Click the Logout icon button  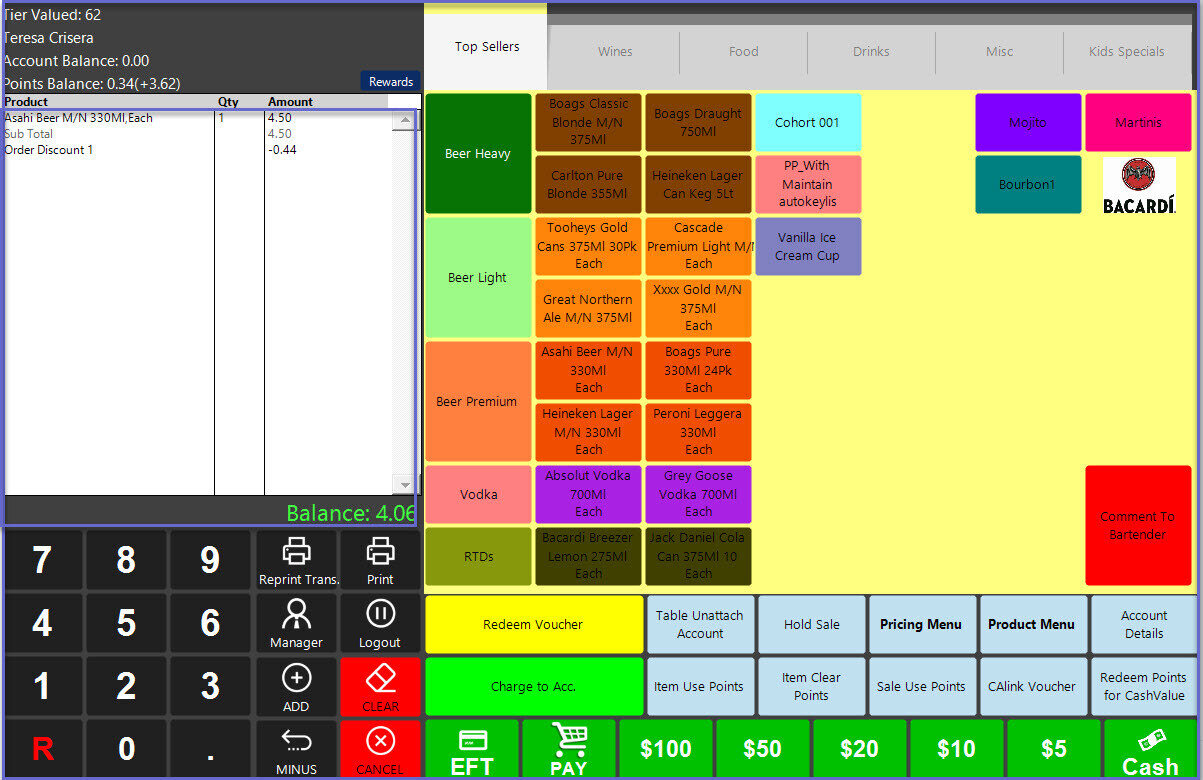[x=380, y=613]
